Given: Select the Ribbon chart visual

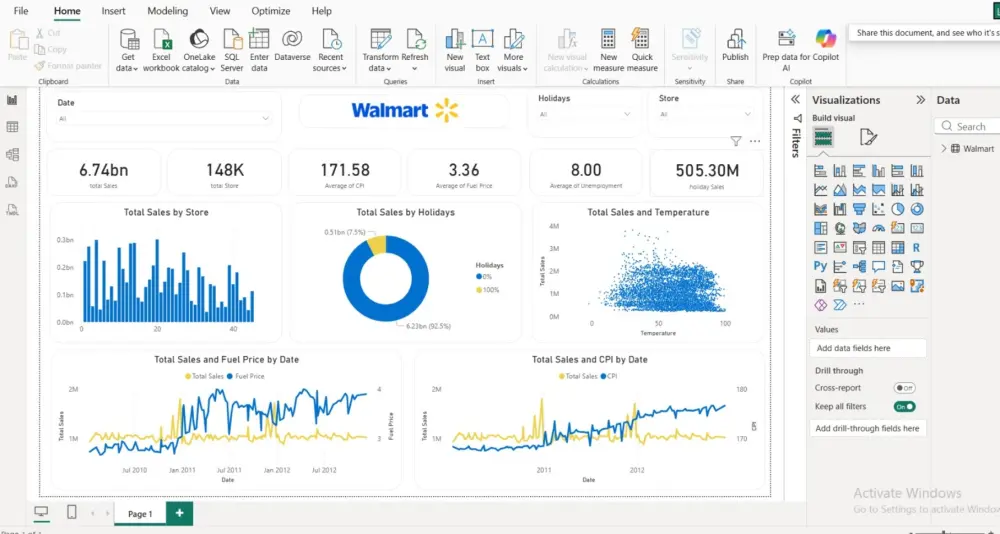Looking at the screenshot, I should (821, 209).
